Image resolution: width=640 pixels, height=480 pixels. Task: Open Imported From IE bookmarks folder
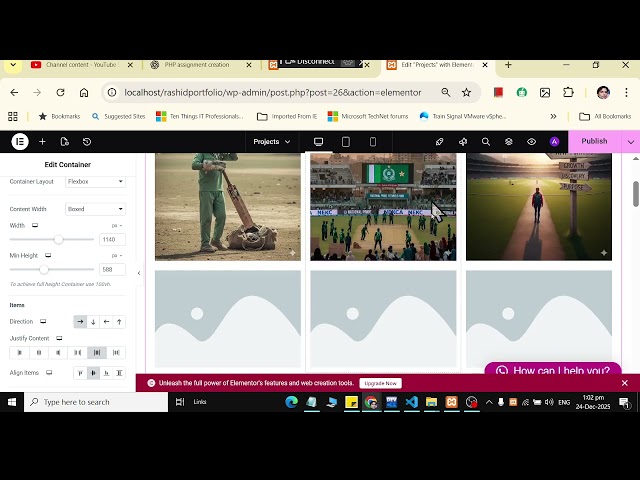pos(287,116)
